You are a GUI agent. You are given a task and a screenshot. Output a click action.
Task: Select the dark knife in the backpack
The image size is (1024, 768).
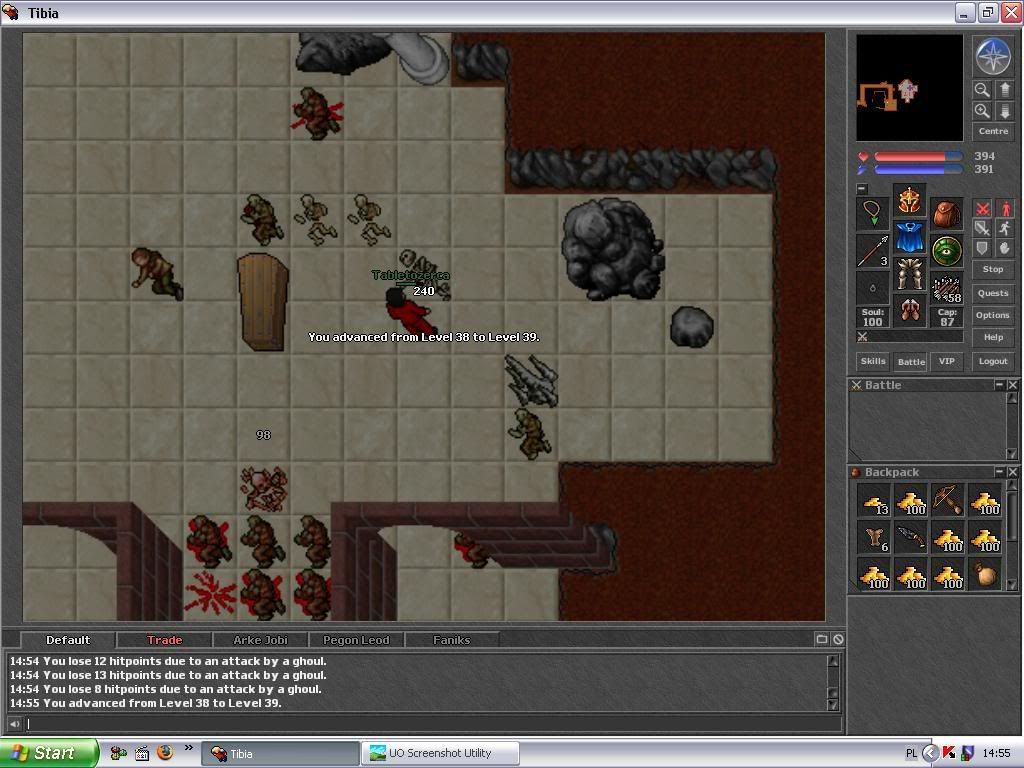tap(910, 539)
